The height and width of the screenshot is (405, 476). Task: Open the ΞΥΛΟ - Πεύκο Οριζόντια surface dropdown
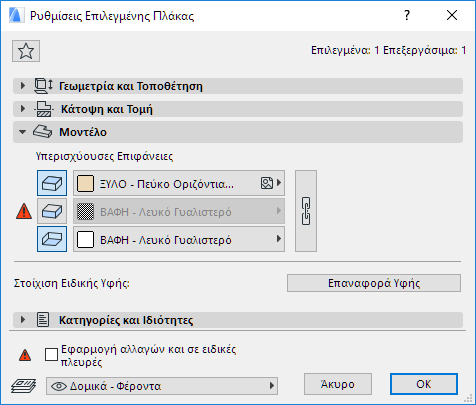click(x=179, y=183)
